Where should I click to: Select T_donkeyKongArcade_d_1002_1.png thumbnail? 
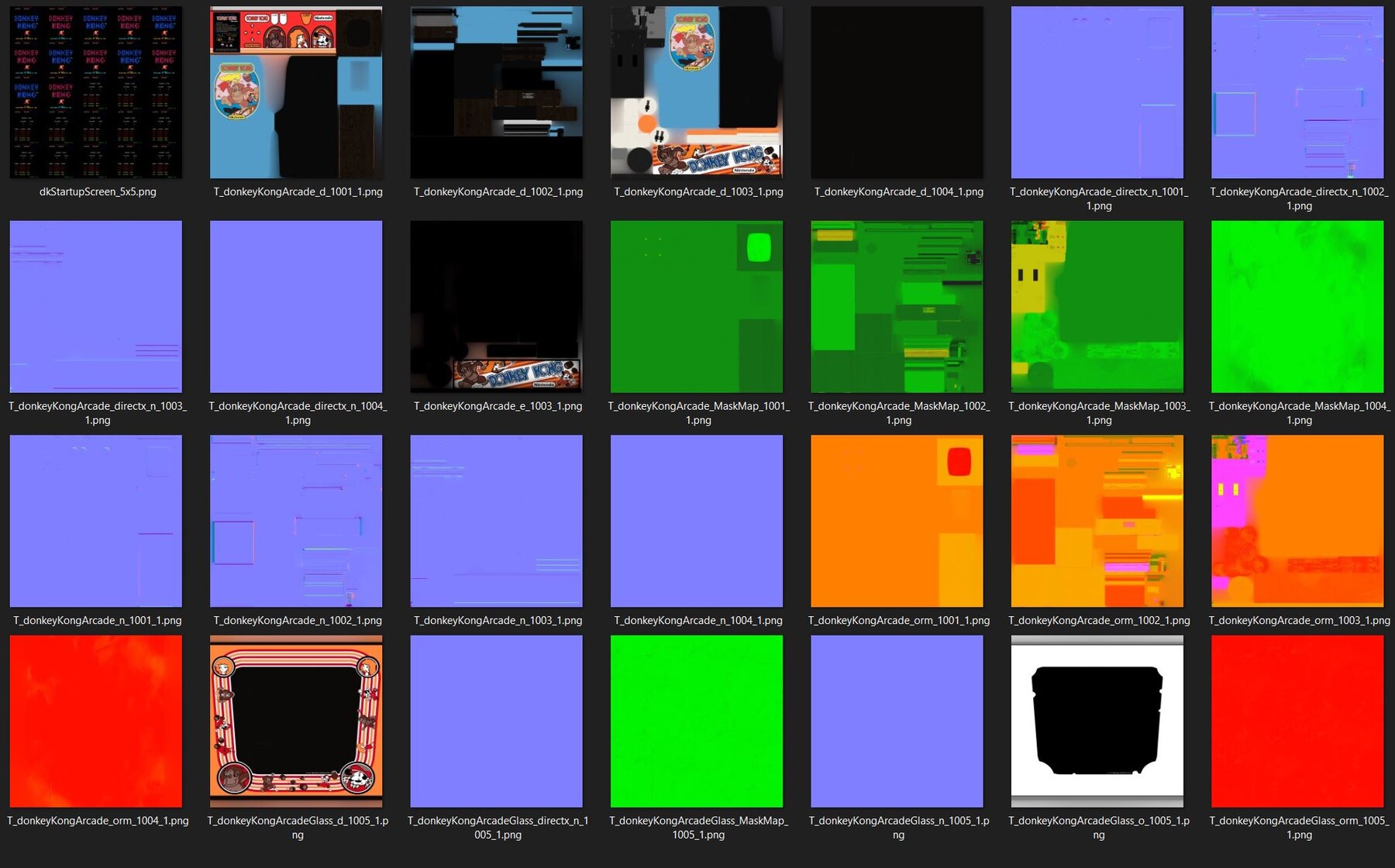(x=497, y=92)
